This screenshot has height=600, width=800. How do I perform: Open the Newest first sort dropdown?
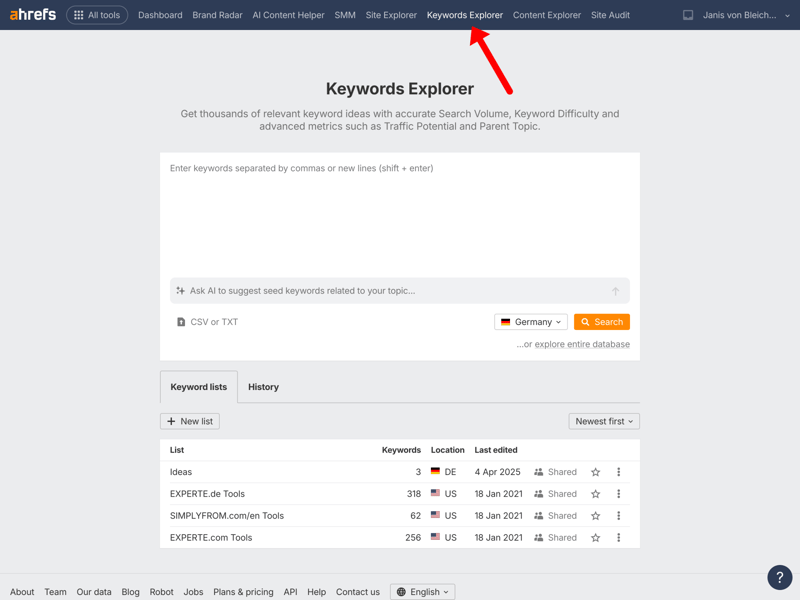point(604,421)
